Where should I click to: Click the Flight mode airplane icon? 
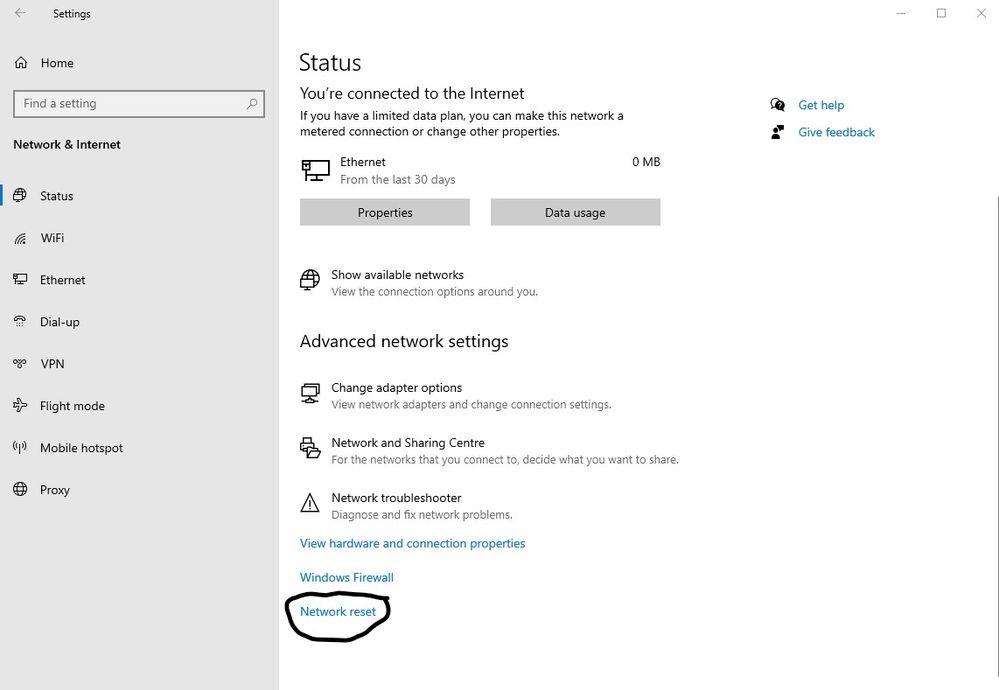20,406
